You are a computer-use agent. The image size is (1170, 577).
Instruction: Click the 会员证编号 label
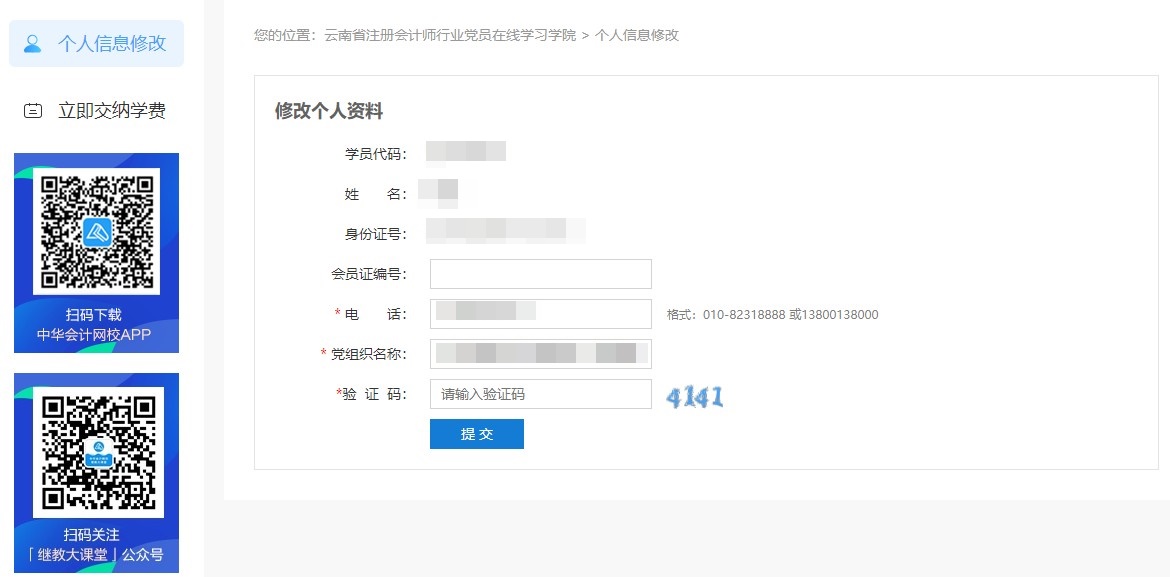click(x=369, y=275)
